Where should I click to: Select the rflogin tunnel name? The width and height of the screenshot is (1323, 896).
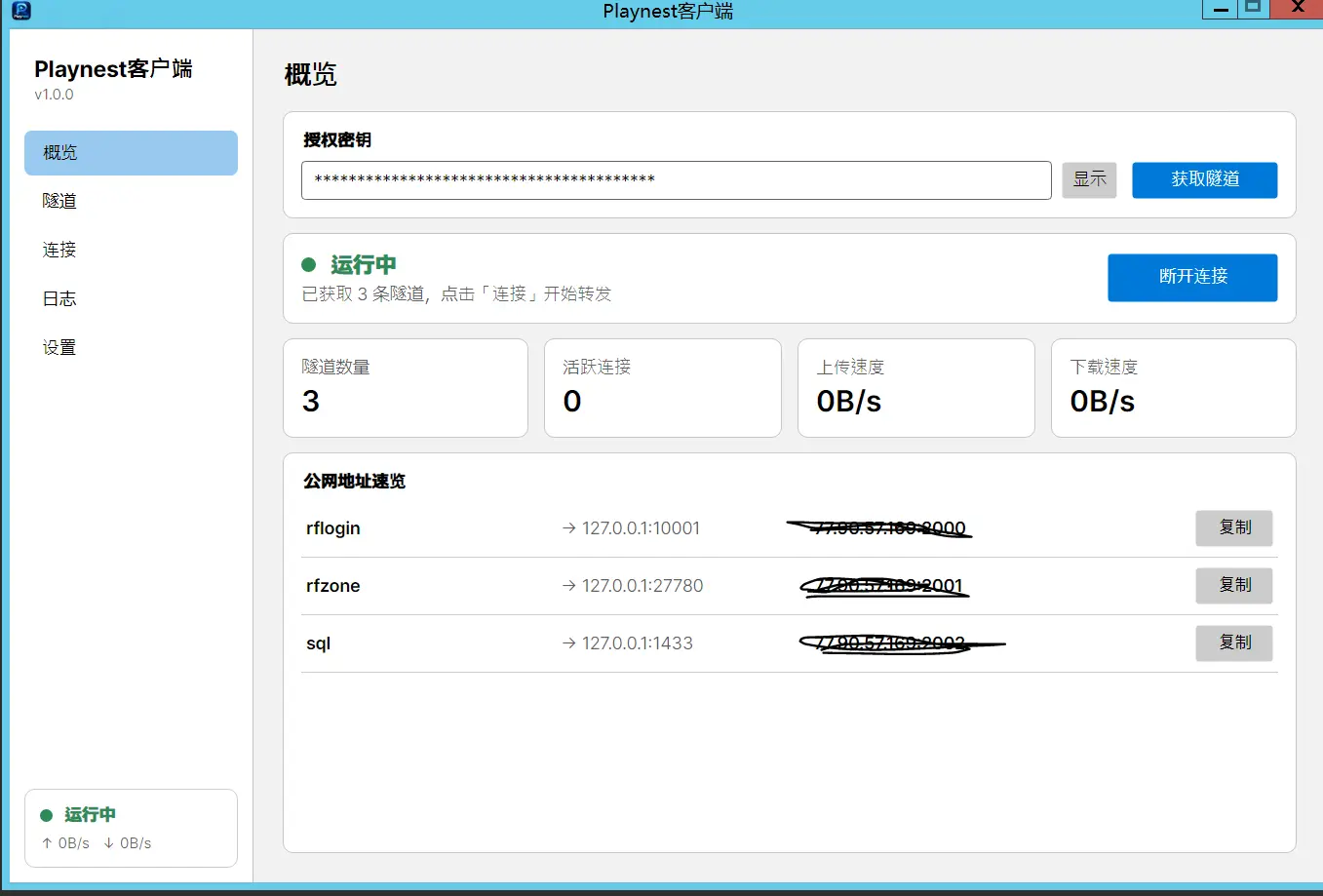(333, 528)
